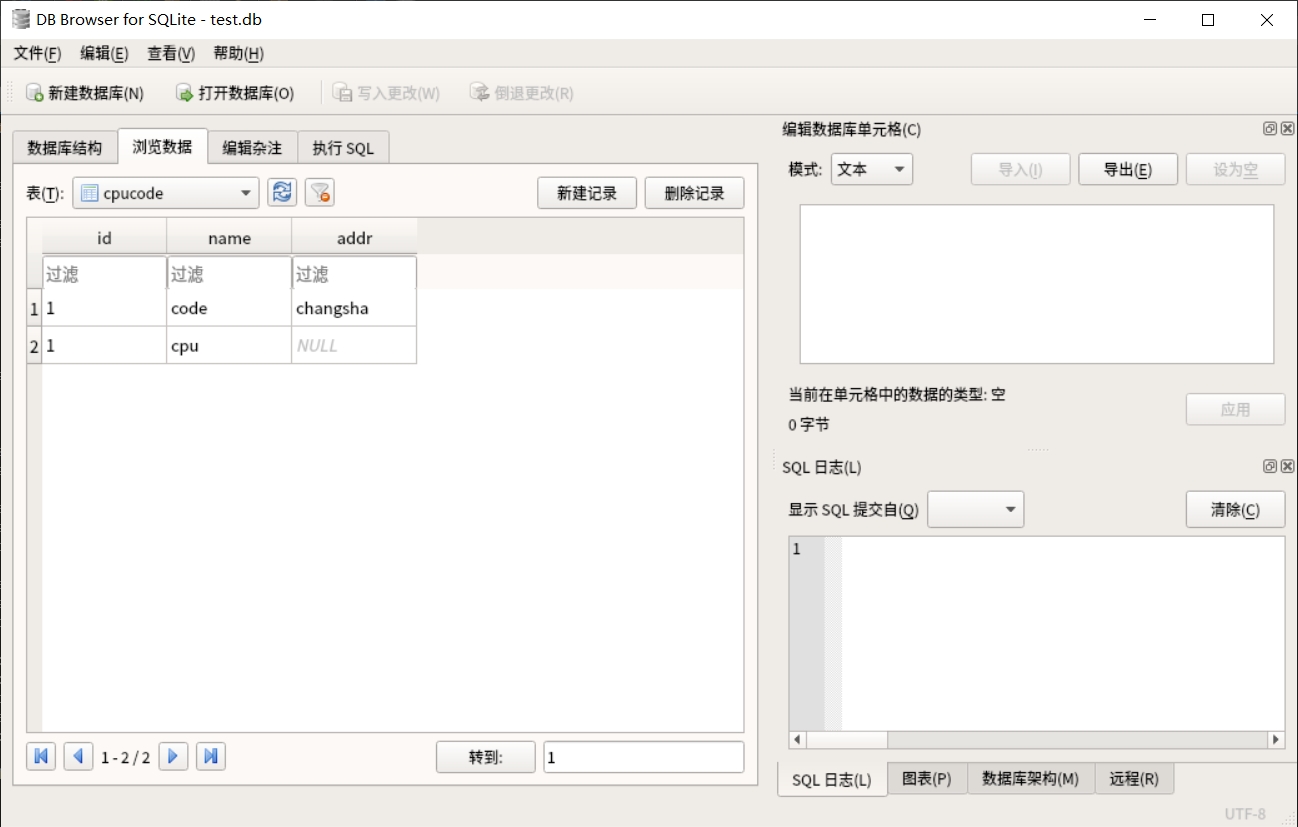Image resolution: width=1298 pixels, height=827 pixels.
Task: Switch to the Database Structure (数据库结构) tab
Action: pos(65,148)
